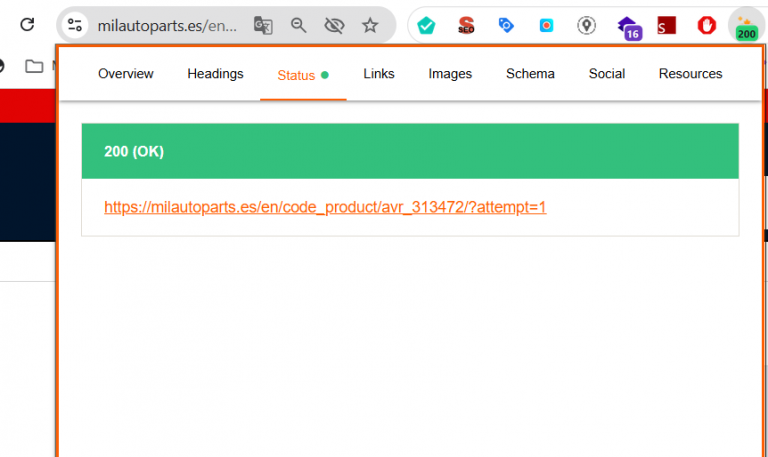Click the green 200 (OK) status banner
Screen dimensions: 768x457
pos(410,151)
